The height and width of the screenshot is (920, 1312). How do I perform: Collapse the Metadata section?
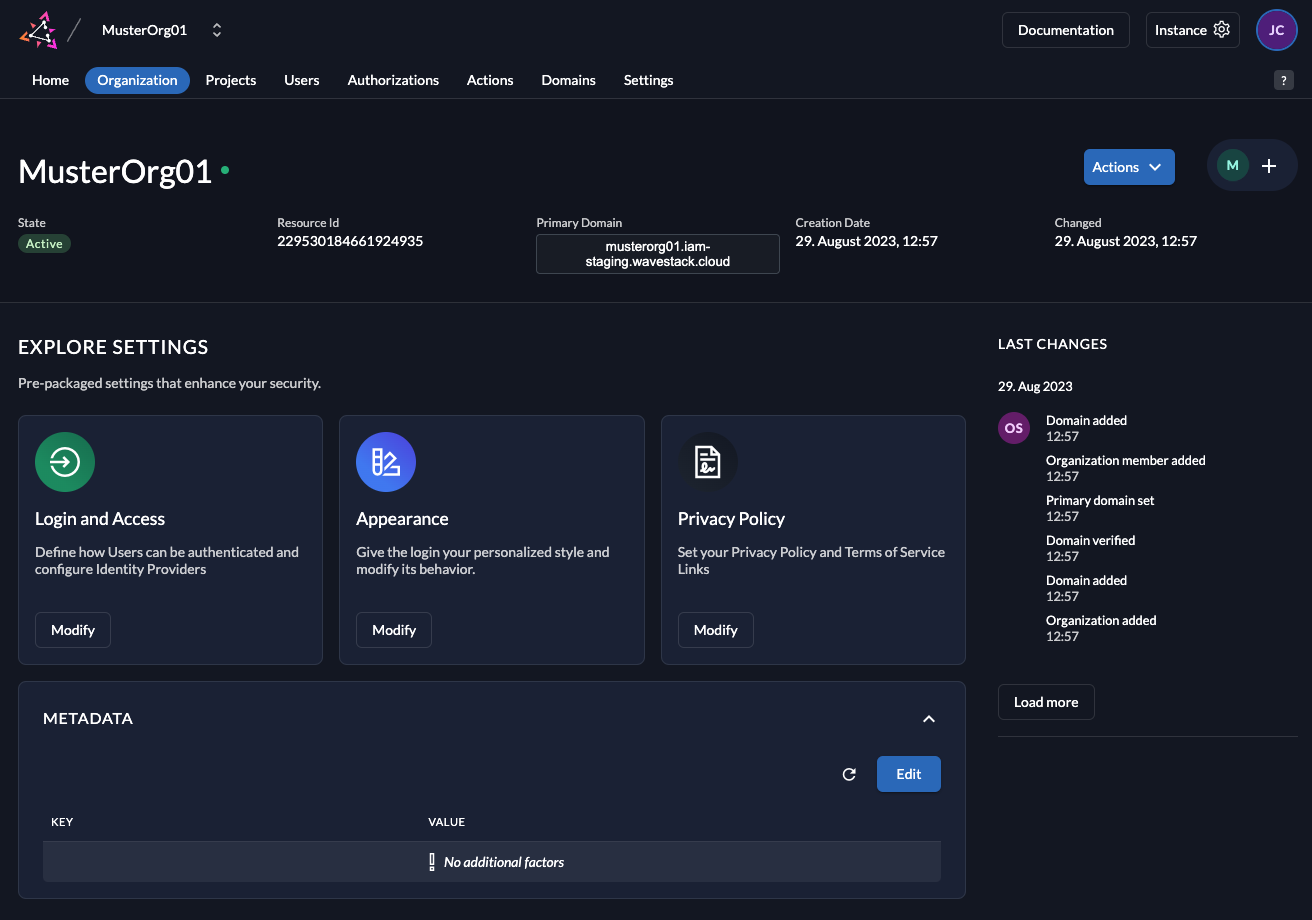(x=928, y=719)
